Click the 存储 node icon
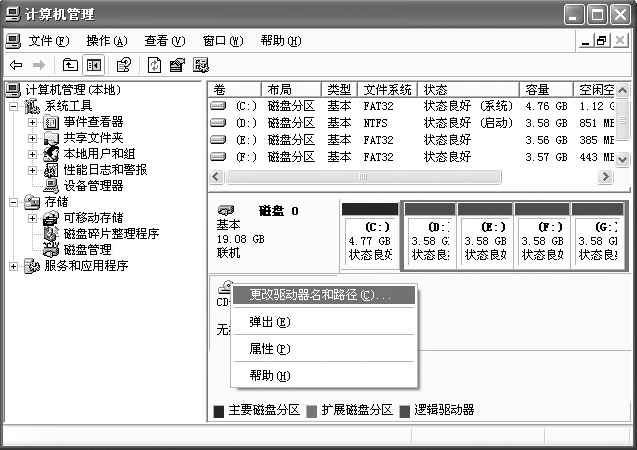 [x=32, y=202]
